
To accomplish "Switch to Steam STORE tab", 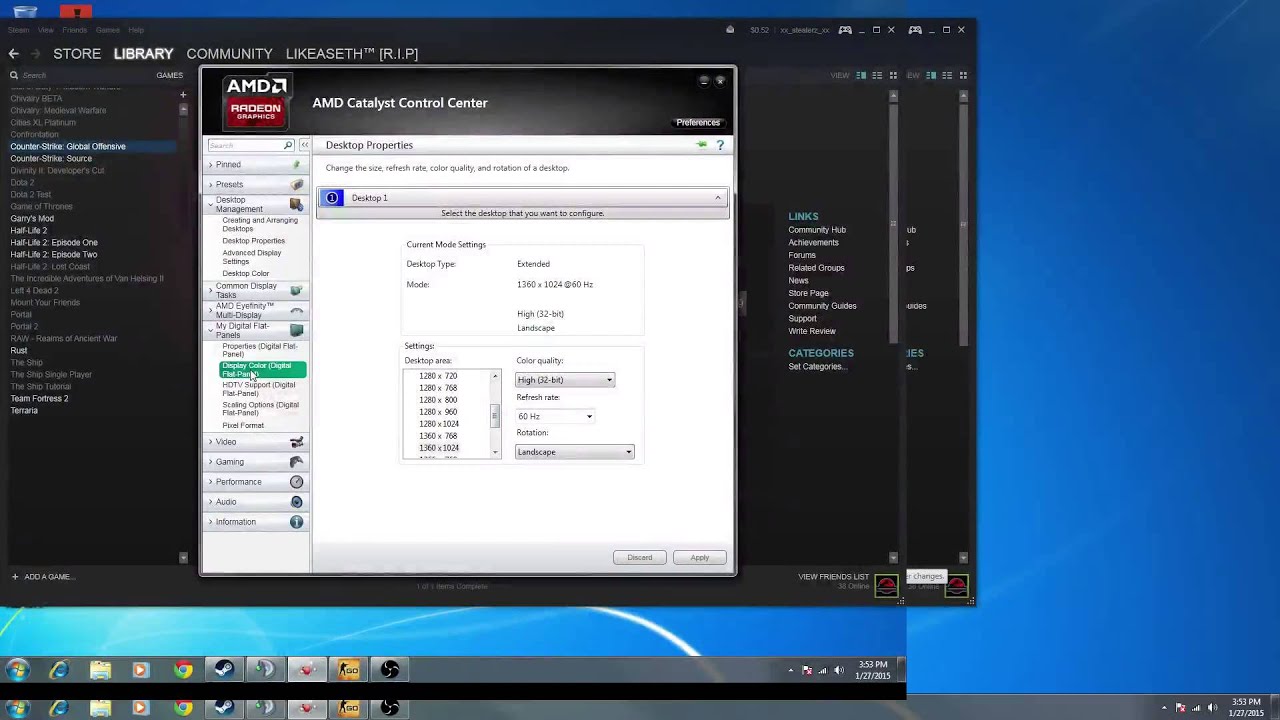I will 77,54.
